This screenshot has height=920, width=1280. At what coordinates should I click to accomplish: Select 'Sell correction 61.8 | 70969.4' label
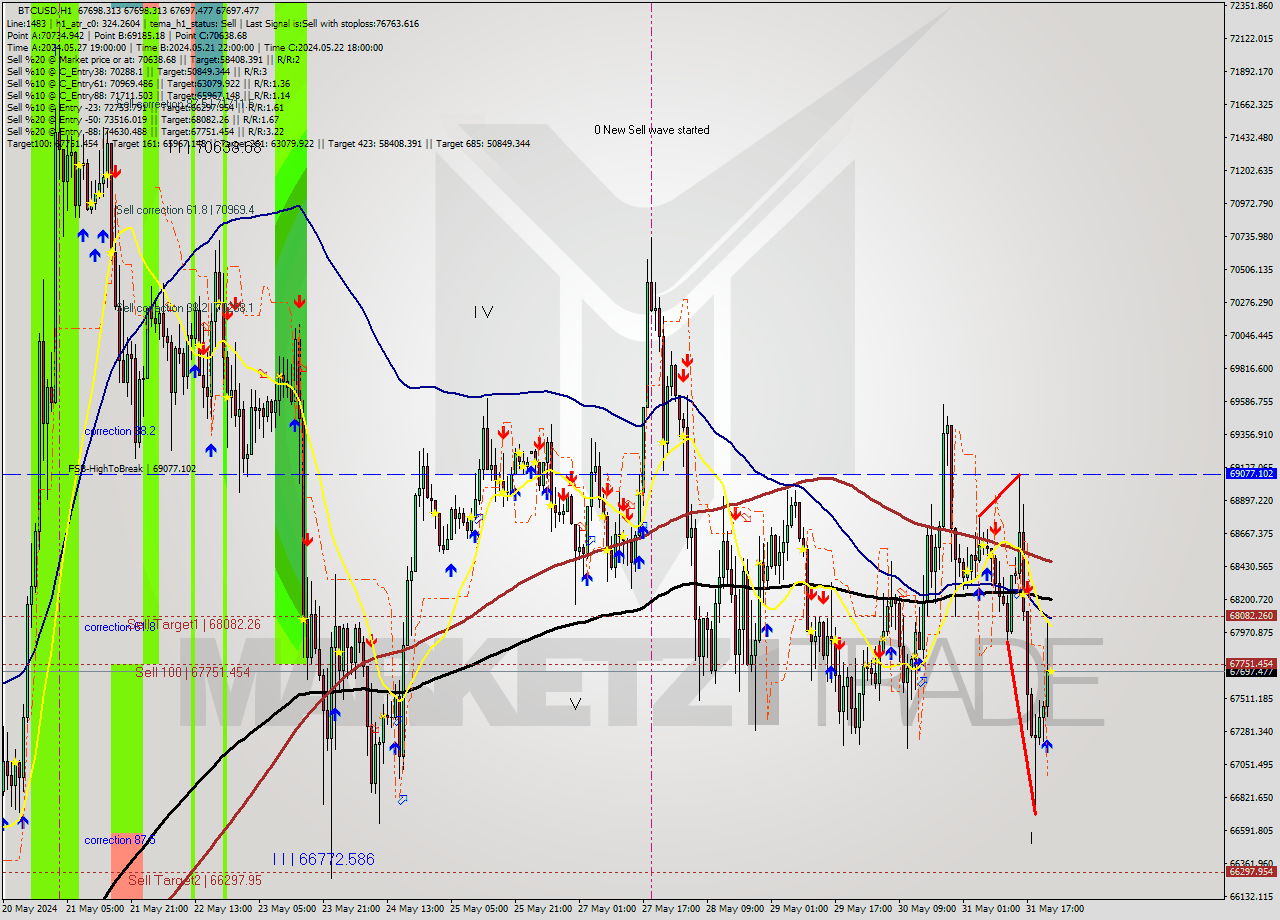point(185,210)
